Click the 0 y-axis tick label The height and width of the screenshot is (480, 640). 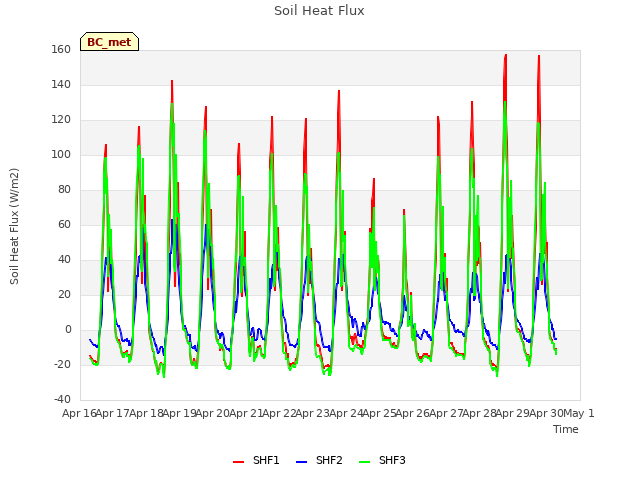[x=68, y=330]
